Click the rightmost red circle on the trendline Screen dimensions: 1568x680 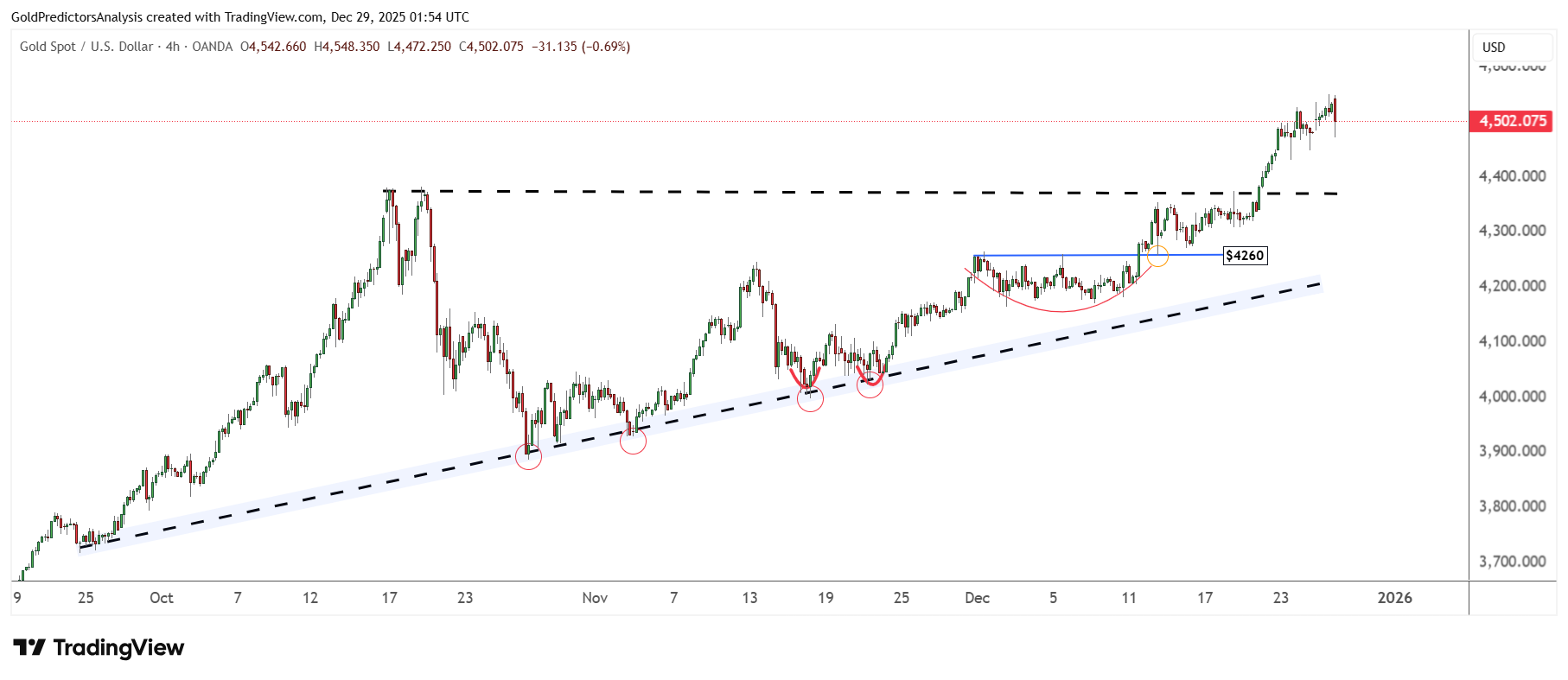(x=870, y=385)
